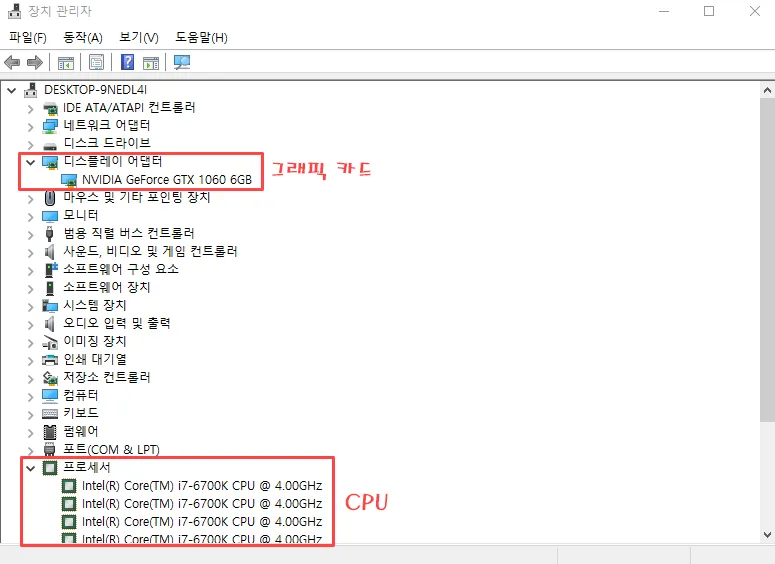Click the show/hide console tree icon
This screenshot has width=775, height=564.
point(66,63)
